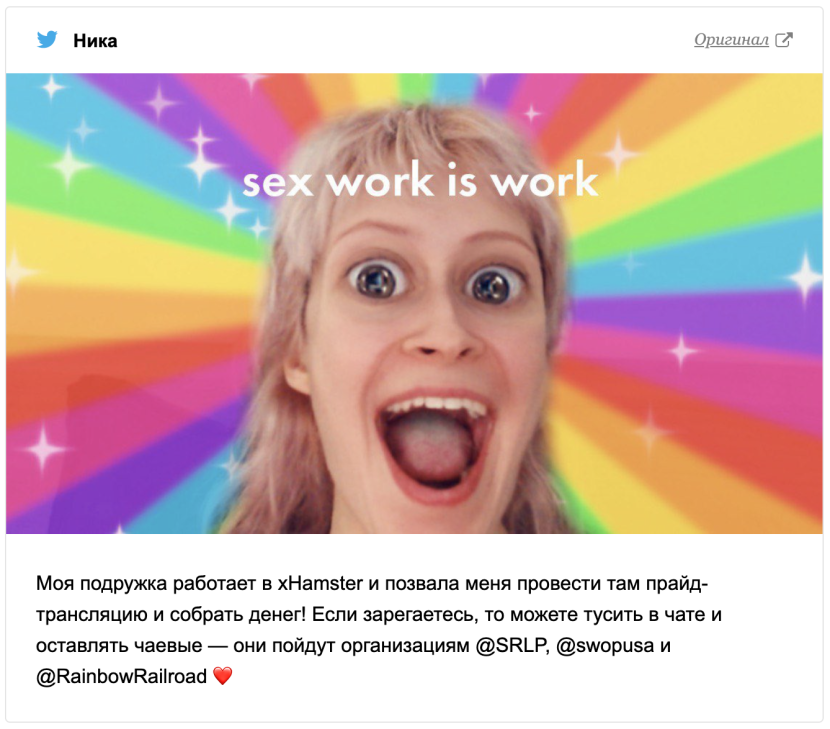This screenshot has height=729, width=830.
Task: Click the red heart emoji
Action: tap(222, 676)
